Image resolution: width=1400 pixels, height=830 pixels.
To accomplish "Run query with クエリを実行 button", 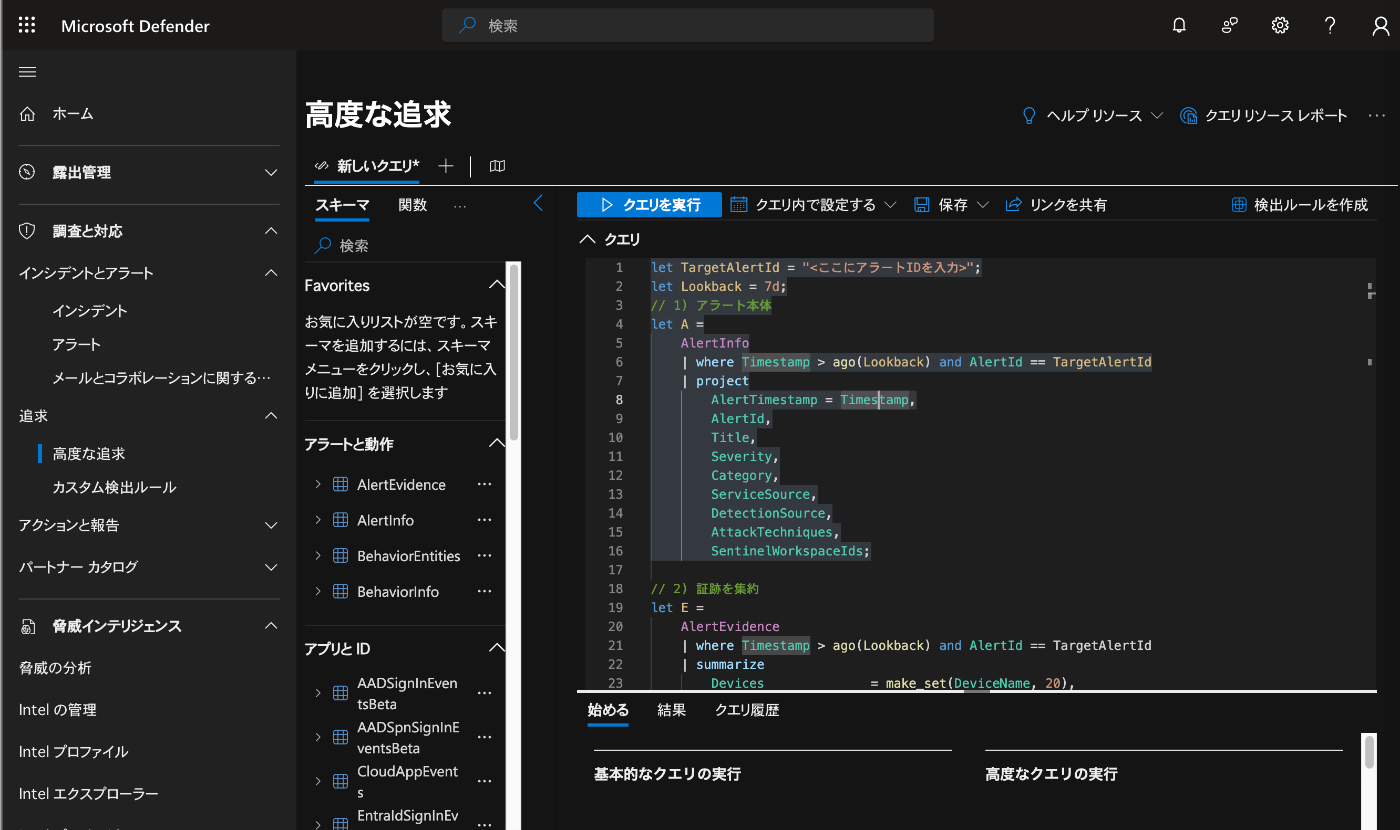I will pyautogui.click(x=649, y=204).
